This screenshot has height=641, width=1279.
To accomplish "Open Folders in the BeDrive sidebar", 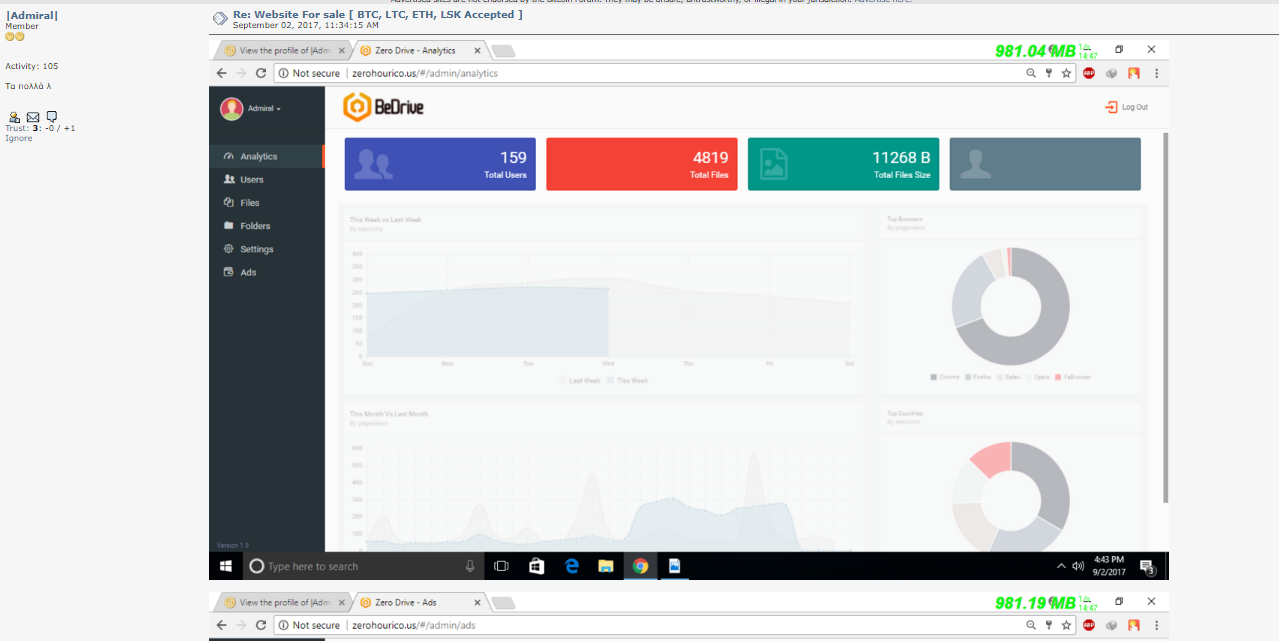I will pyautogui.click(x=266, y=226).
